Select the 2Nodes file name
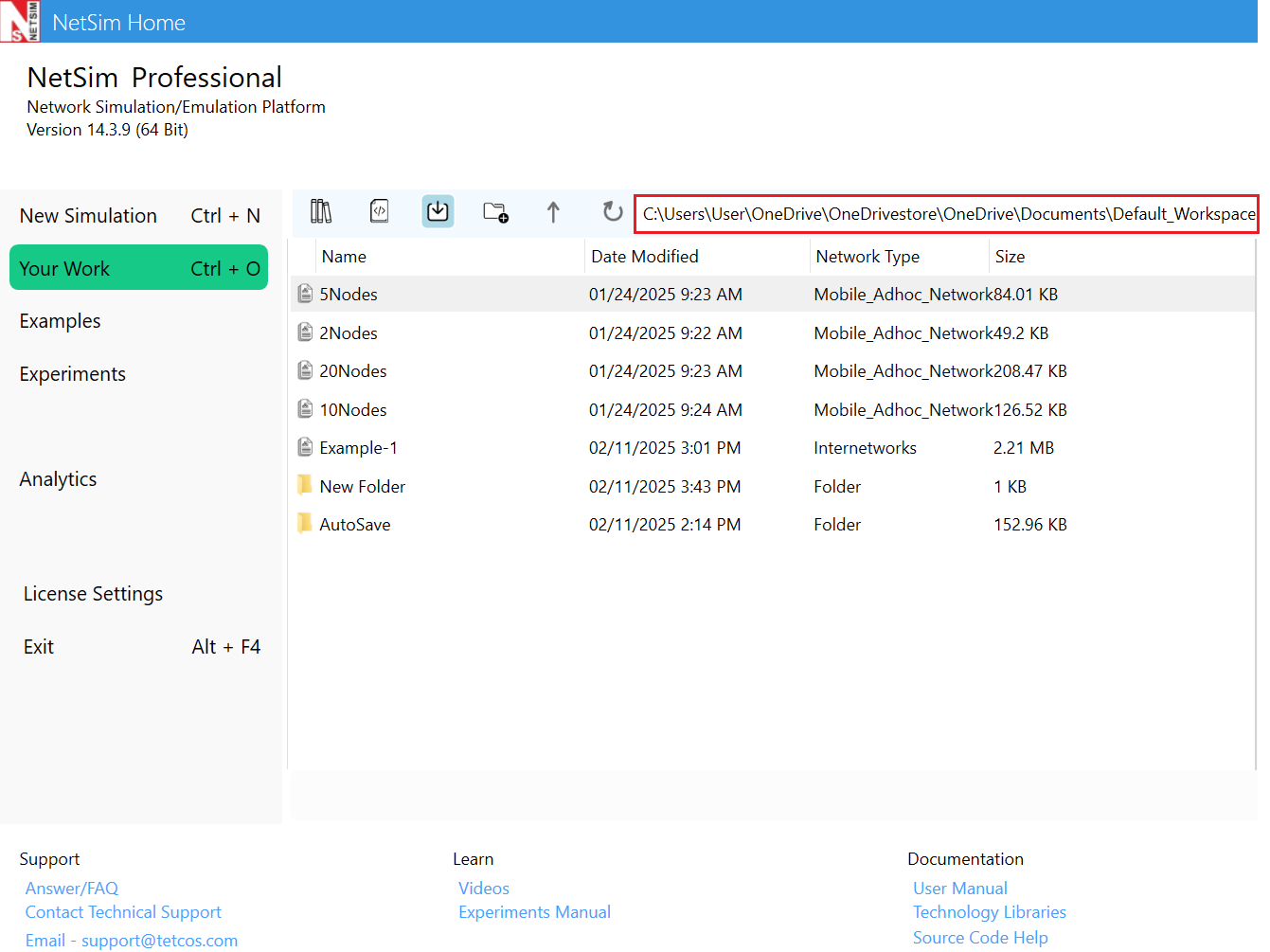The width and height of the screenshot is (1270, 952). coord(349,333)
